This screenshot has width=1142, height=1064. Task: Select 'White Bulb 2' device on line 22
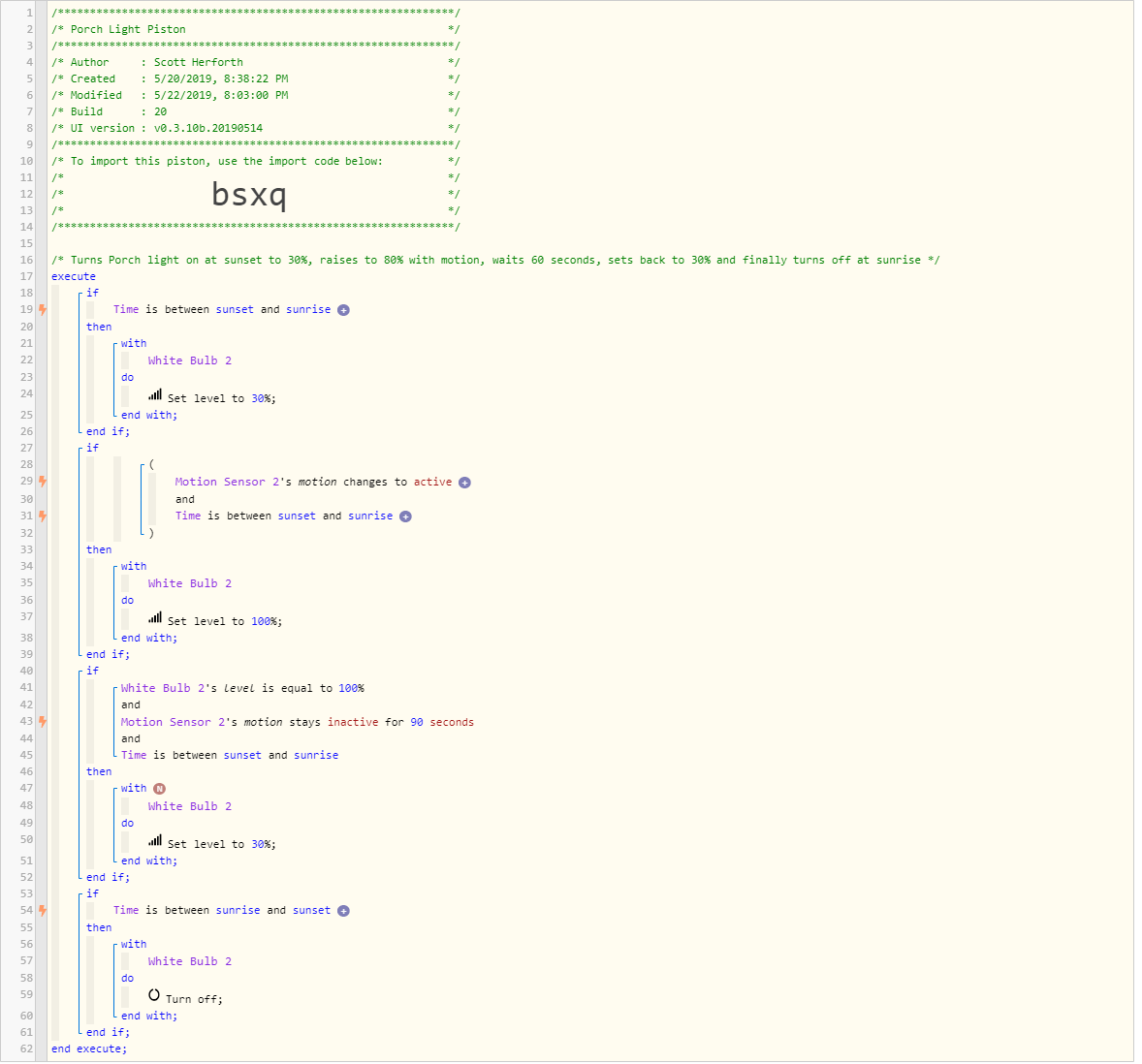pos(190,361)
